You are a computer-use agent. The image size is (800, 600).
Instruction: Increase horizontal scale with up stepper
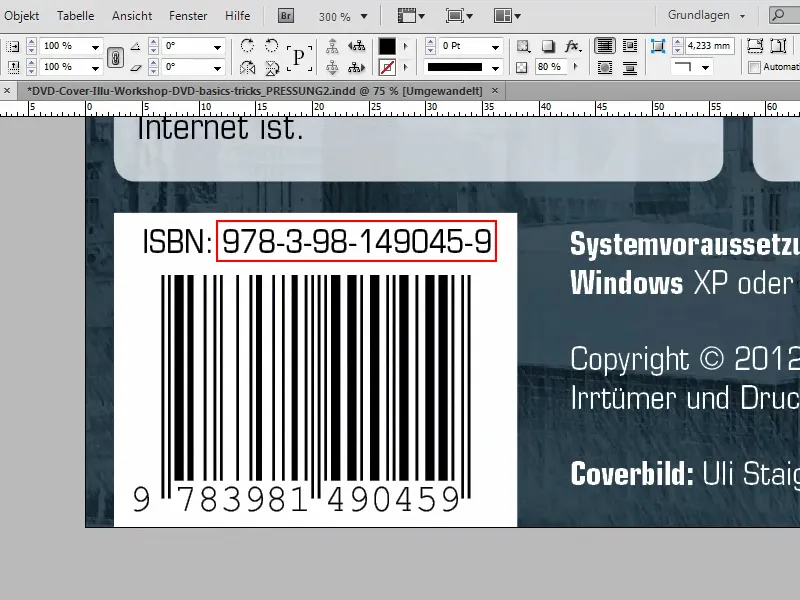31,42
